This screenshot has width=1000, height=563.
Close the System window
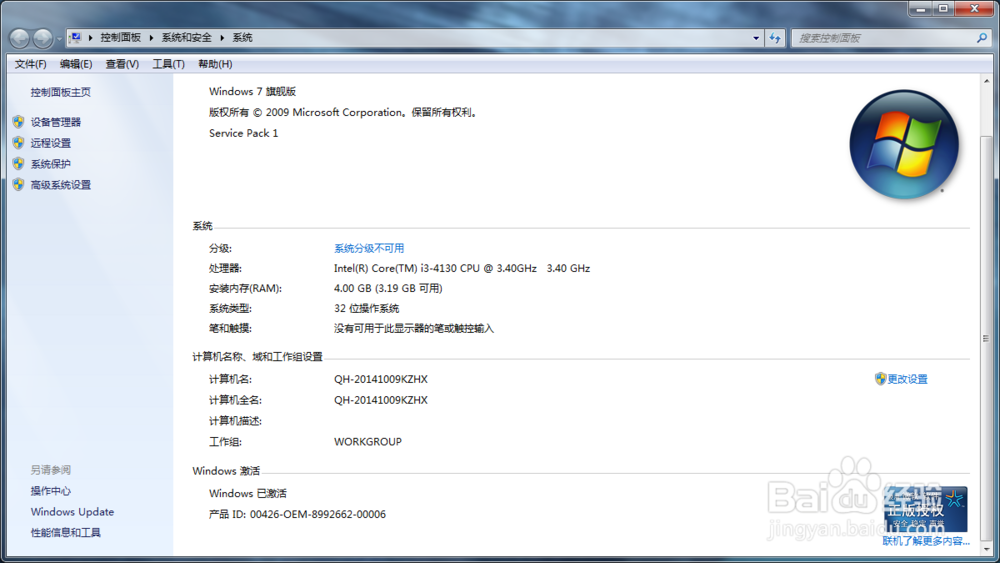pos(974,8)
